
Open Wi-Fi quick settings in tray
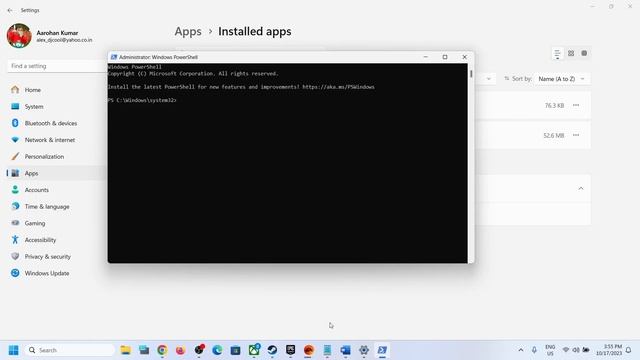pyautogui.click(x=566, y=350)
